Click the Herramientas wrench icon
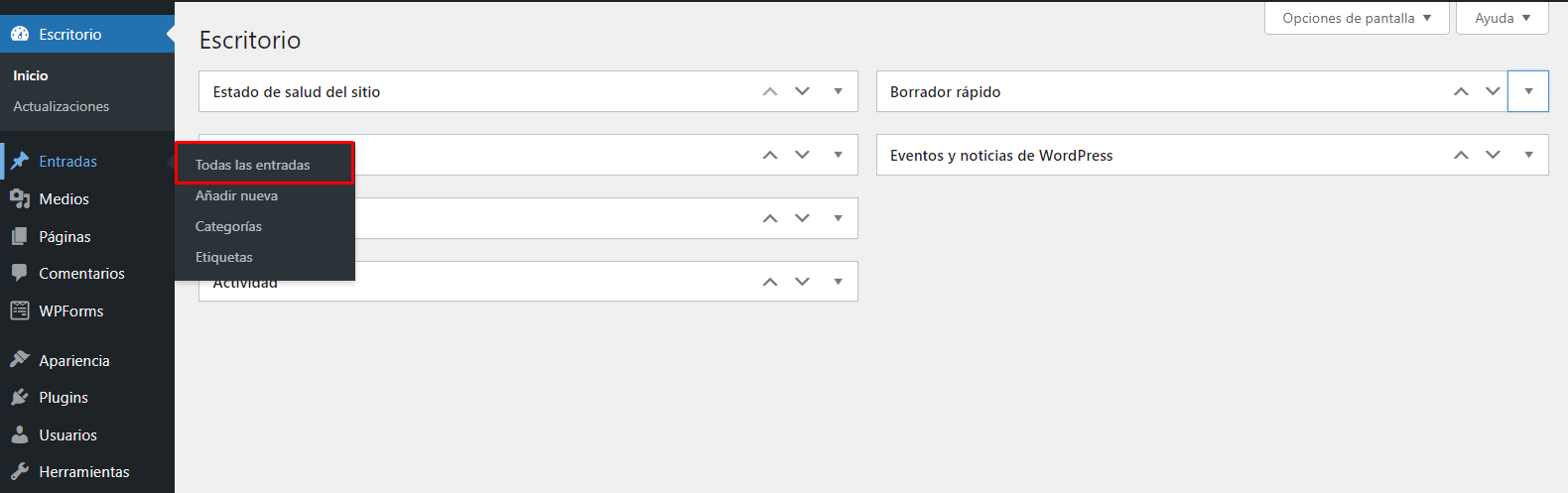Image resolution: width=1568 pixels, height=493 pixels. [x=20, y=471]
